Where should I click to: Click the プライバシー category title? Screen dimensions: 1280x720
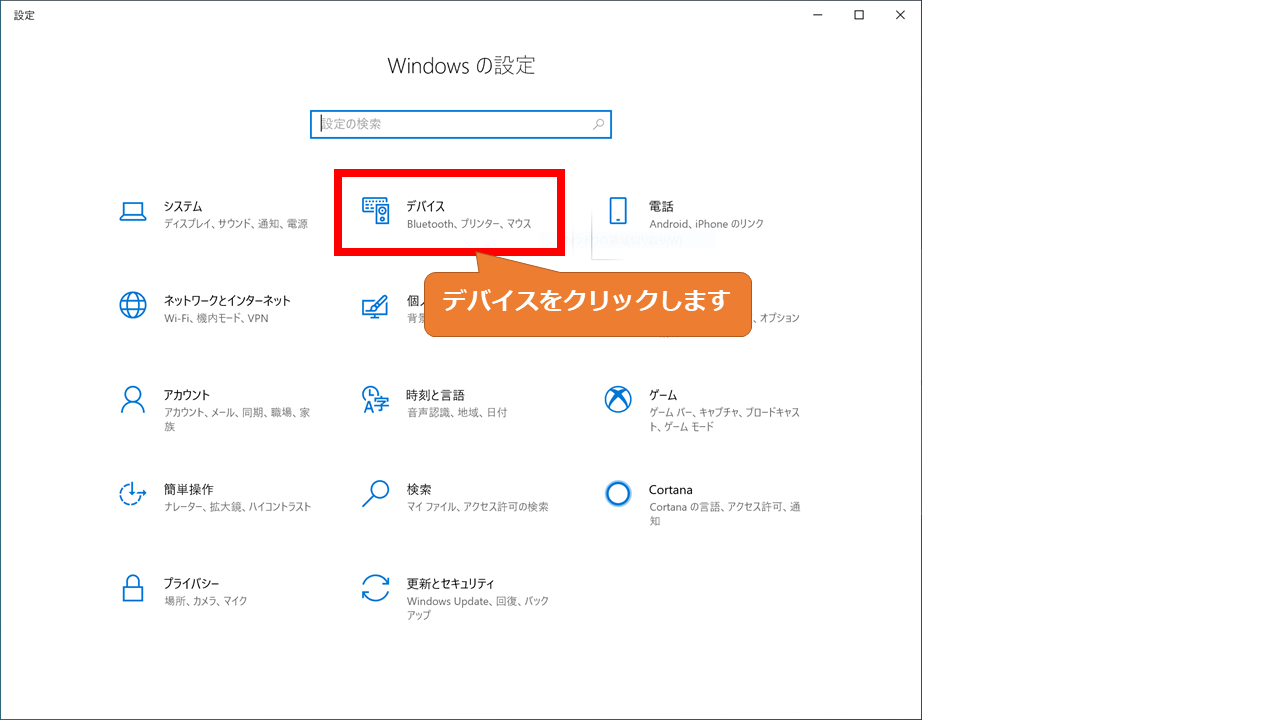[192, 583]
